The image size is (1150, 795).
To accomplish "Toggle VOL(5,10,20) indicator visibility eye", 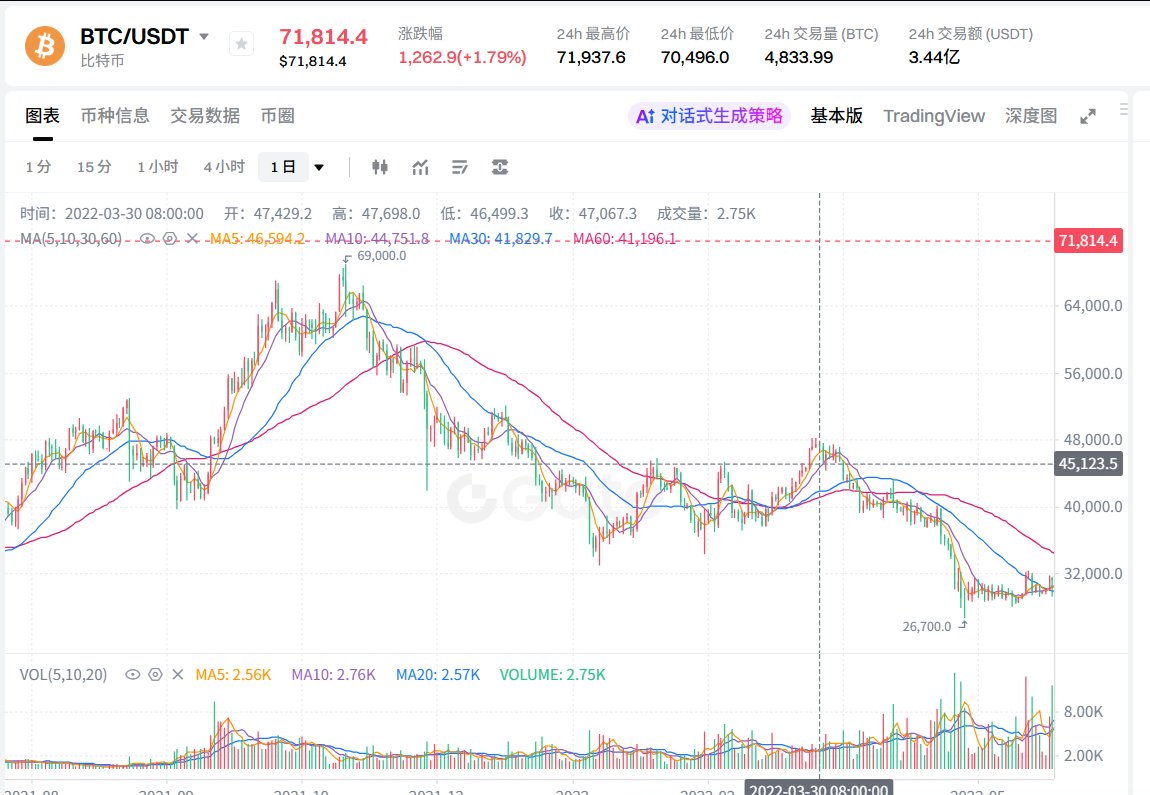I will [x=133, y=674].
